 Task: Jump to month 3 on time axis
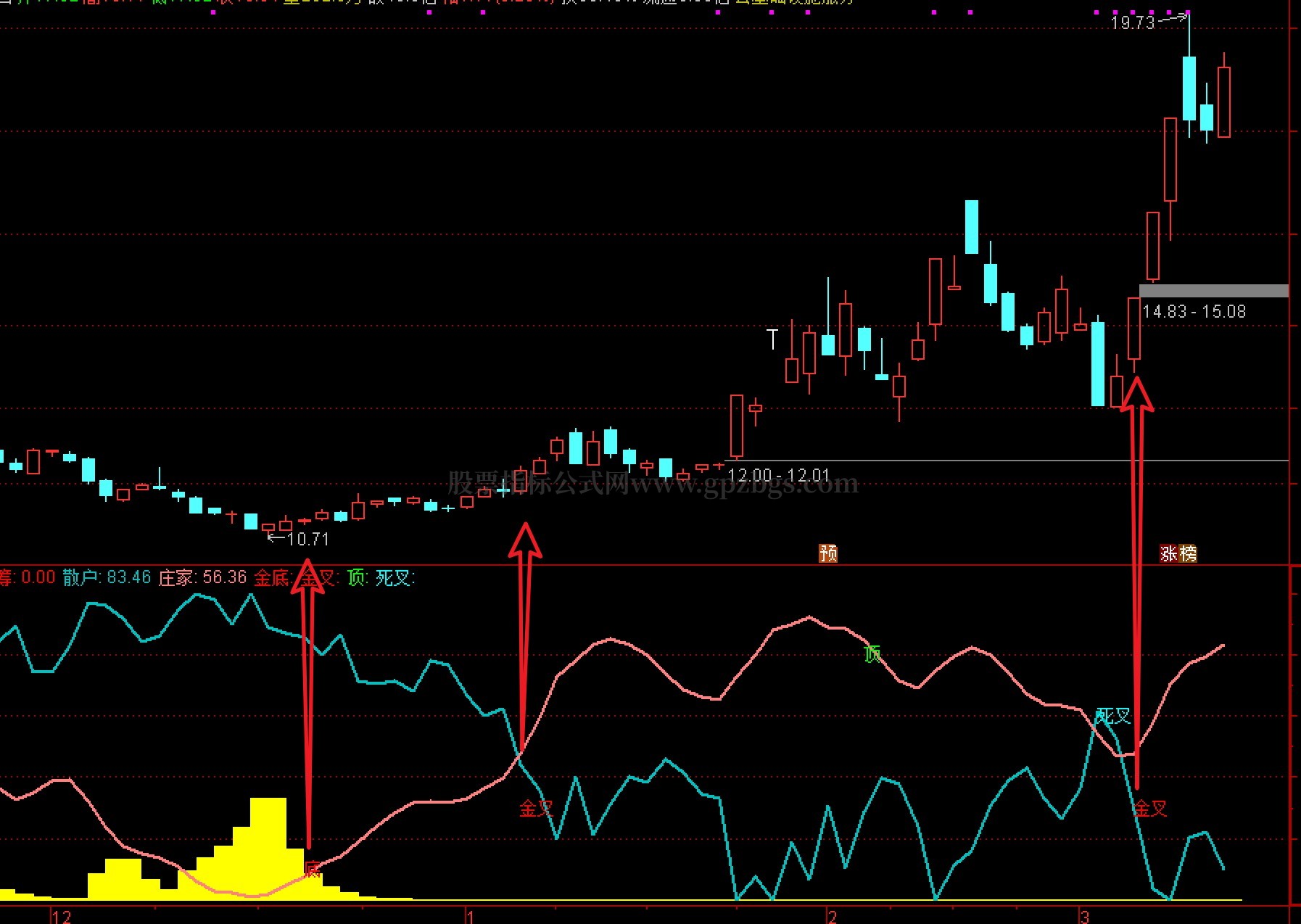click(1084, 916)
